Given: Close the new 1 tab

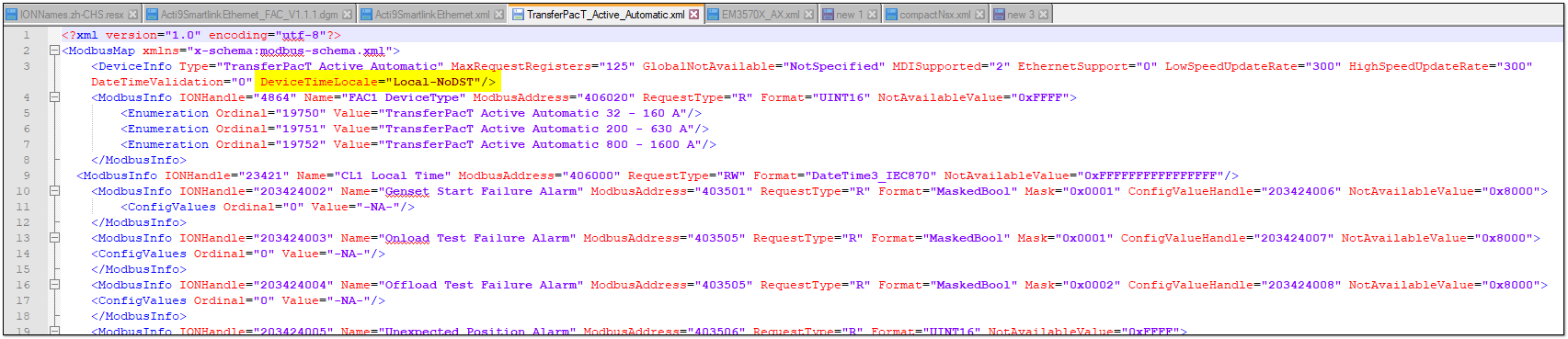Looking at the screenshot, I should point(872,15).
